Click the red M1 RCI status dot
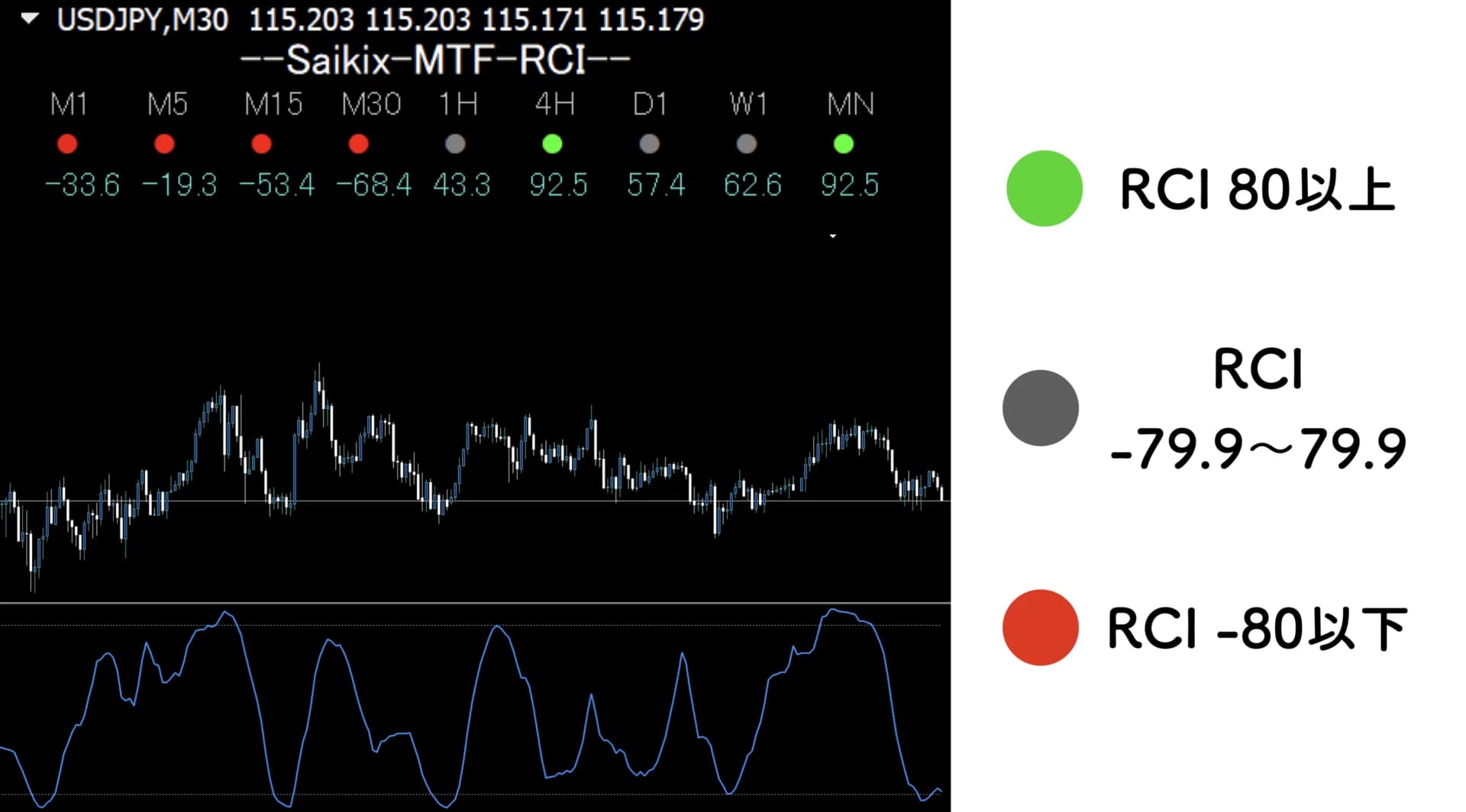The width and height of the screenshot is (1466, 812). click(x=68, y=142)
